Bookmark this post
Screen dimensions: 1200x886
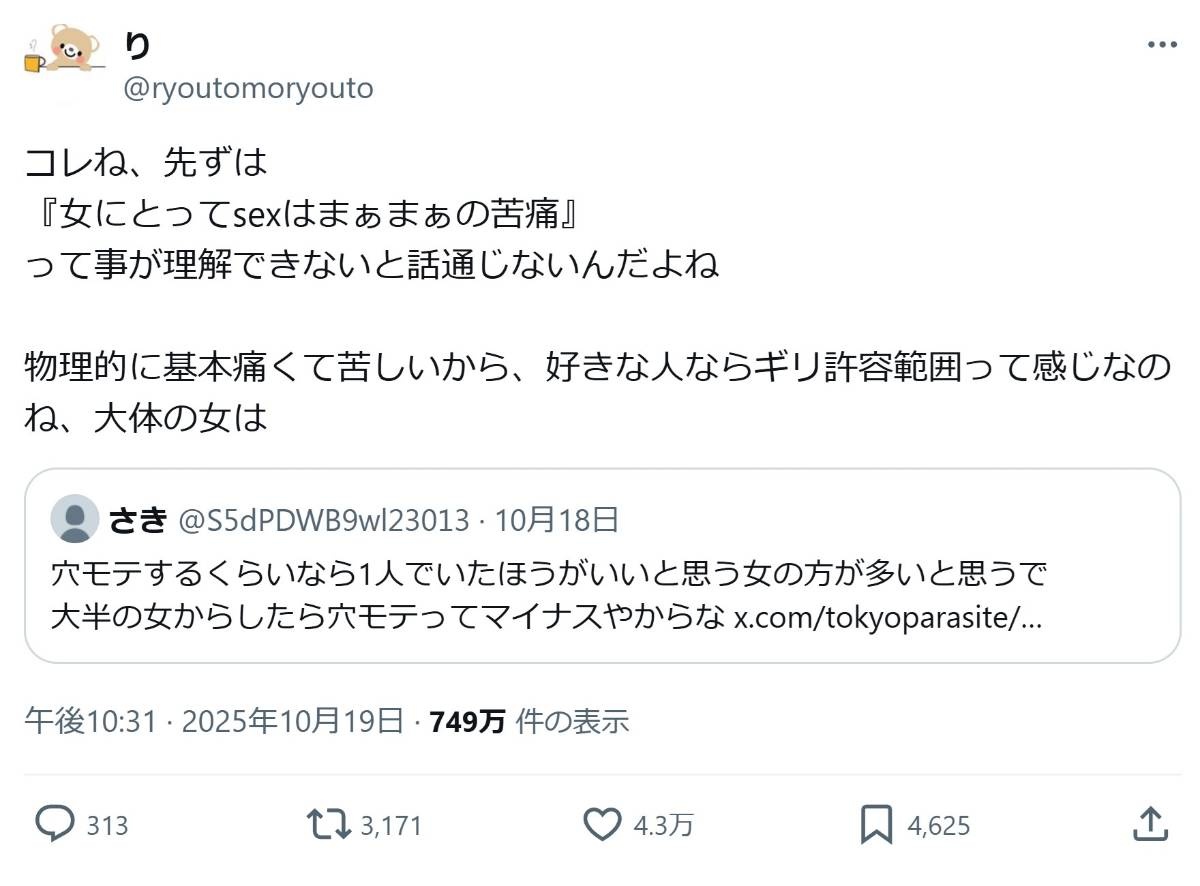(x=876, y=824)
